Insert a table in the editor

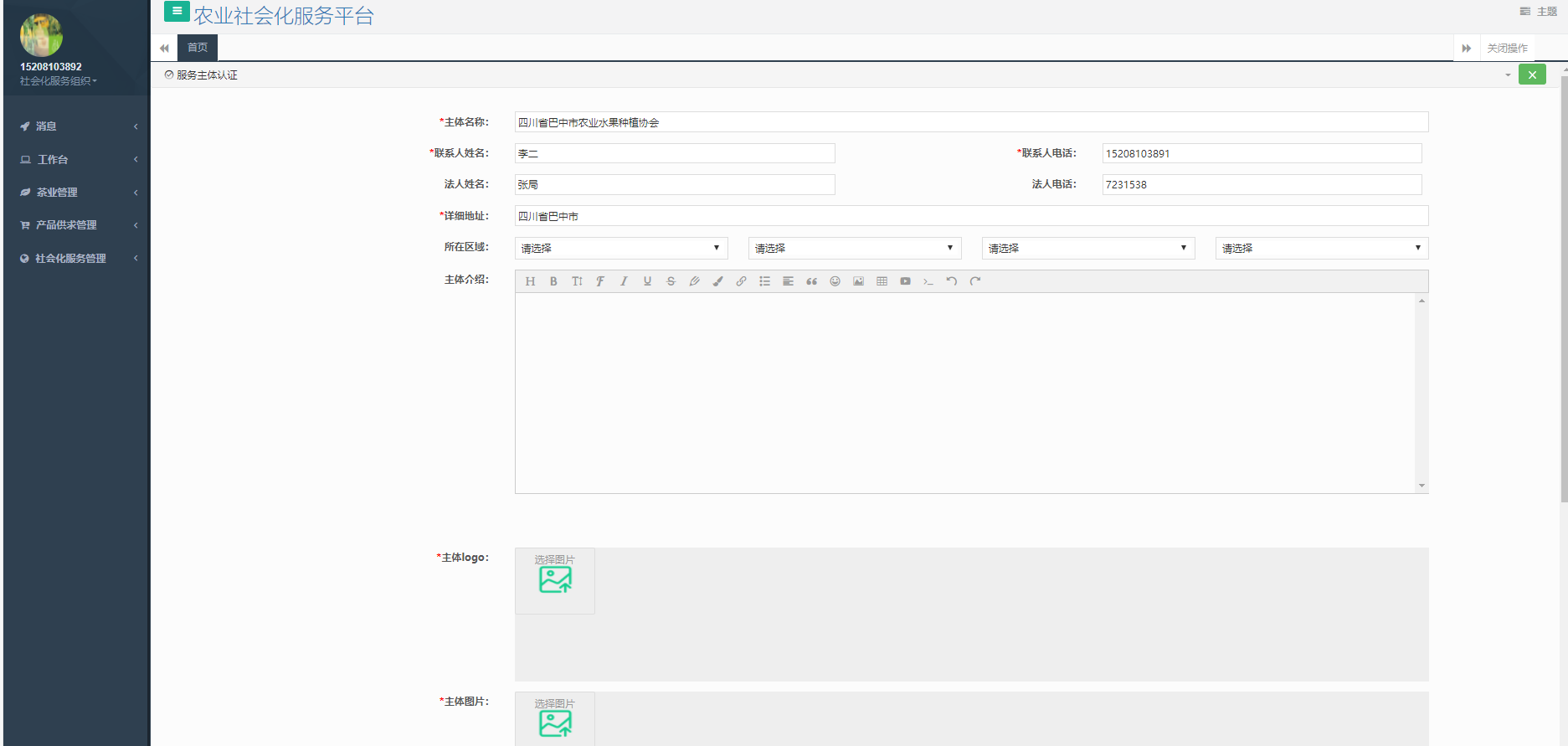click(x=882, y=281)
